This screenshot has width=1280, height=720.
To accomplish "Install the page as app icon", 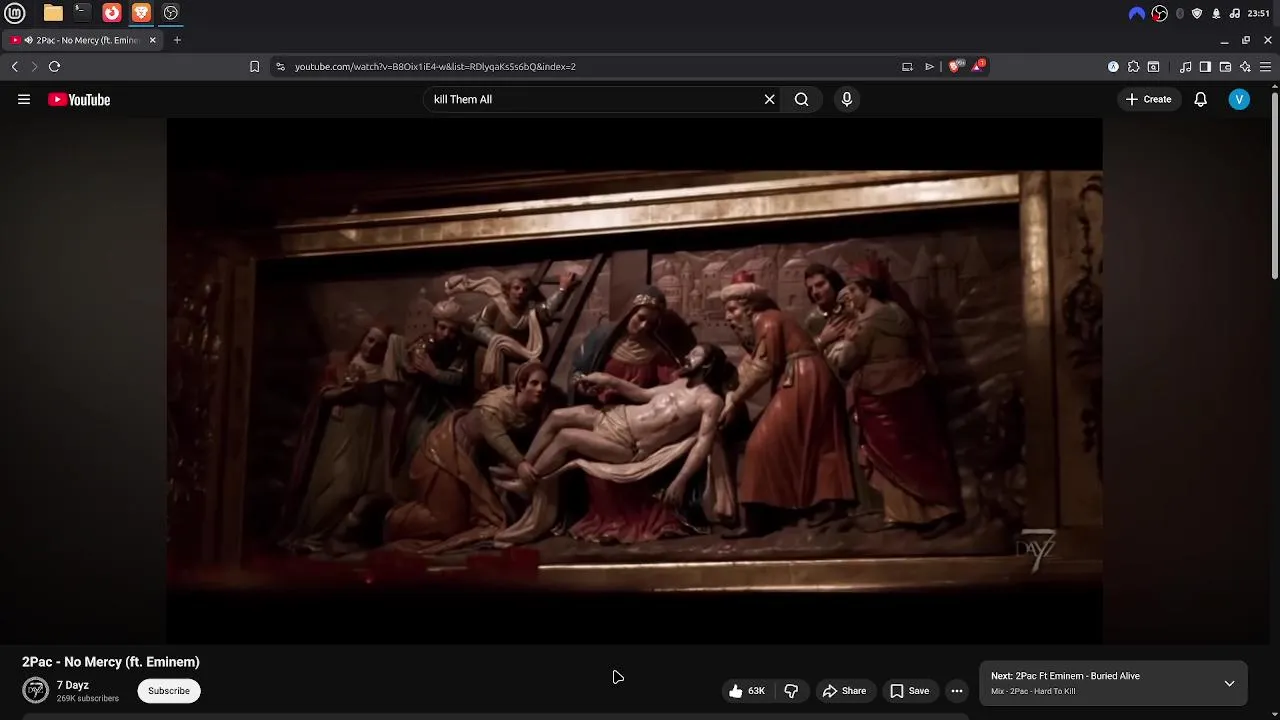I will [907, 66].
